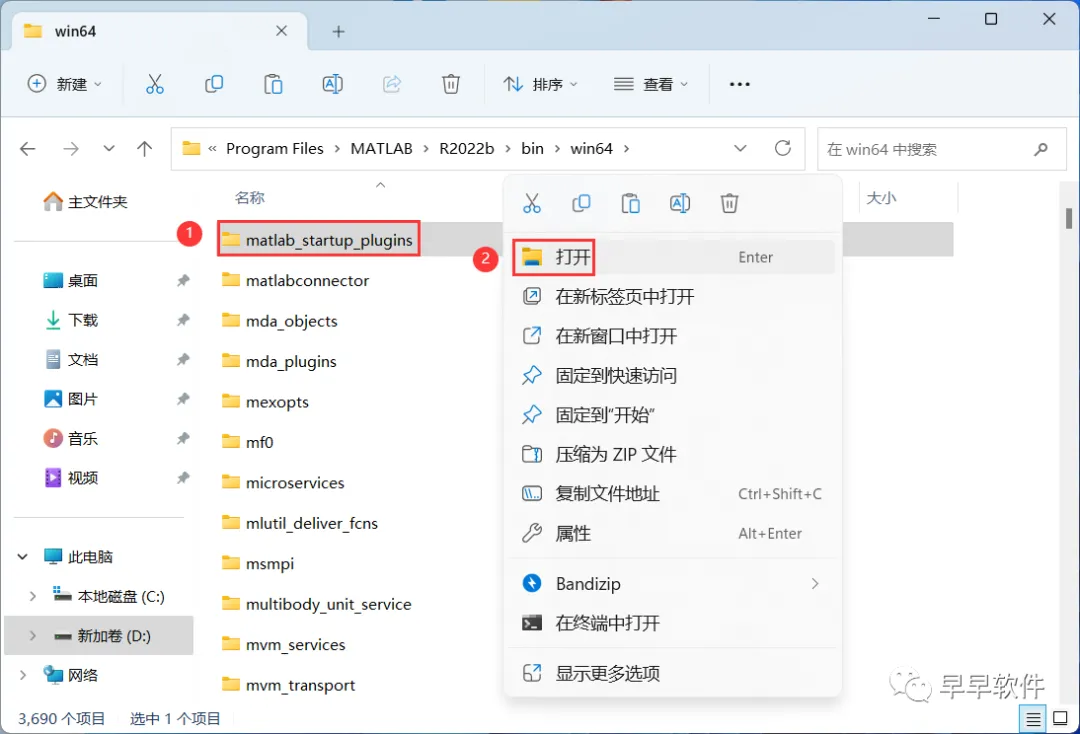Click the vertical scrollbar thumb
Image resolution: width=1080 pixels, height=734 pixels.
point(1068,218)
